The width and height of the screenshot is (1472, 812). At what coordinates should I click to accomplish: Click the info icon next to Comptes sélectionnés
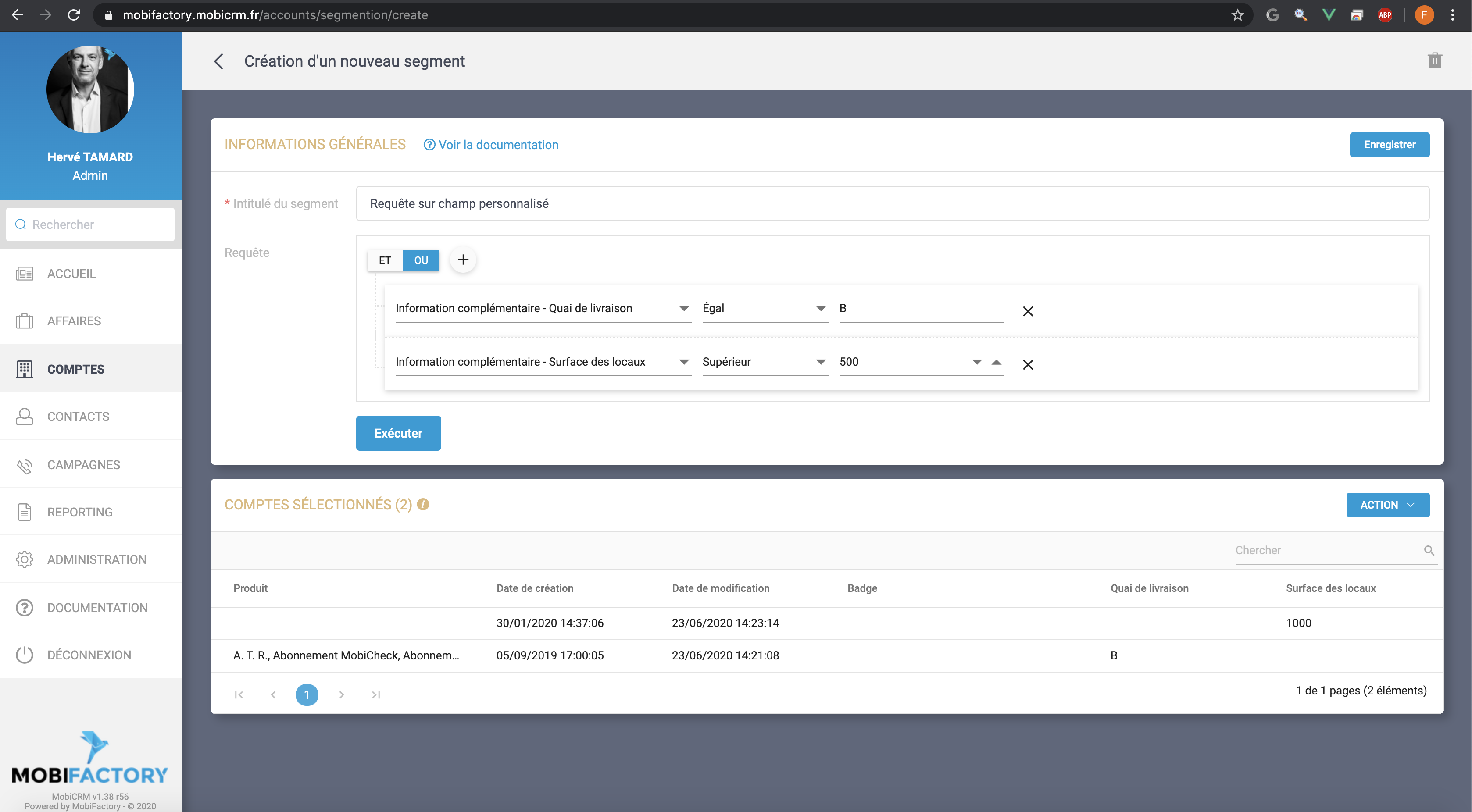(x=423, y=504)
